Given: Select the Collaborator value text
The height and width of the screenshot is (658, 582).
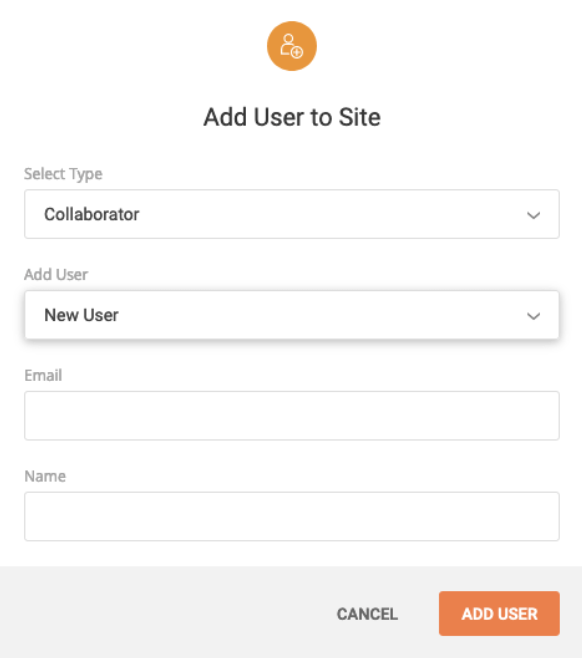Looking at the screenshot, I should (91, 214).
